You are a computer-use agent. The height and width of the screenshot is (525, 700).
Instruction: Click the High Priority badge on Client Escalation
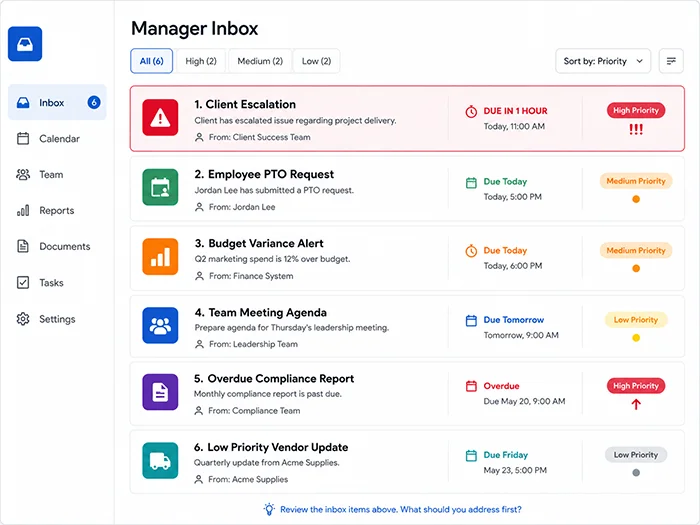tap(636, 110)
